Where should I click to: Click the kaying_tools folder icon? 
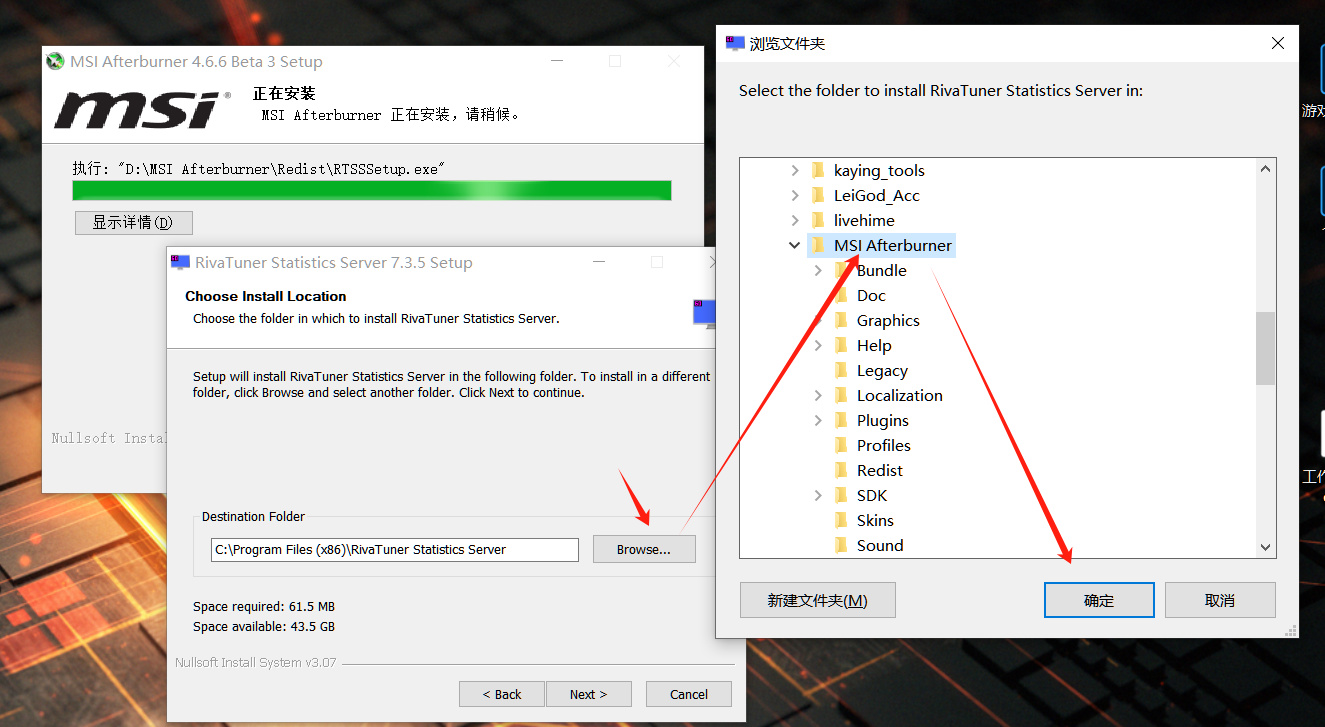[x=818, y=170]
